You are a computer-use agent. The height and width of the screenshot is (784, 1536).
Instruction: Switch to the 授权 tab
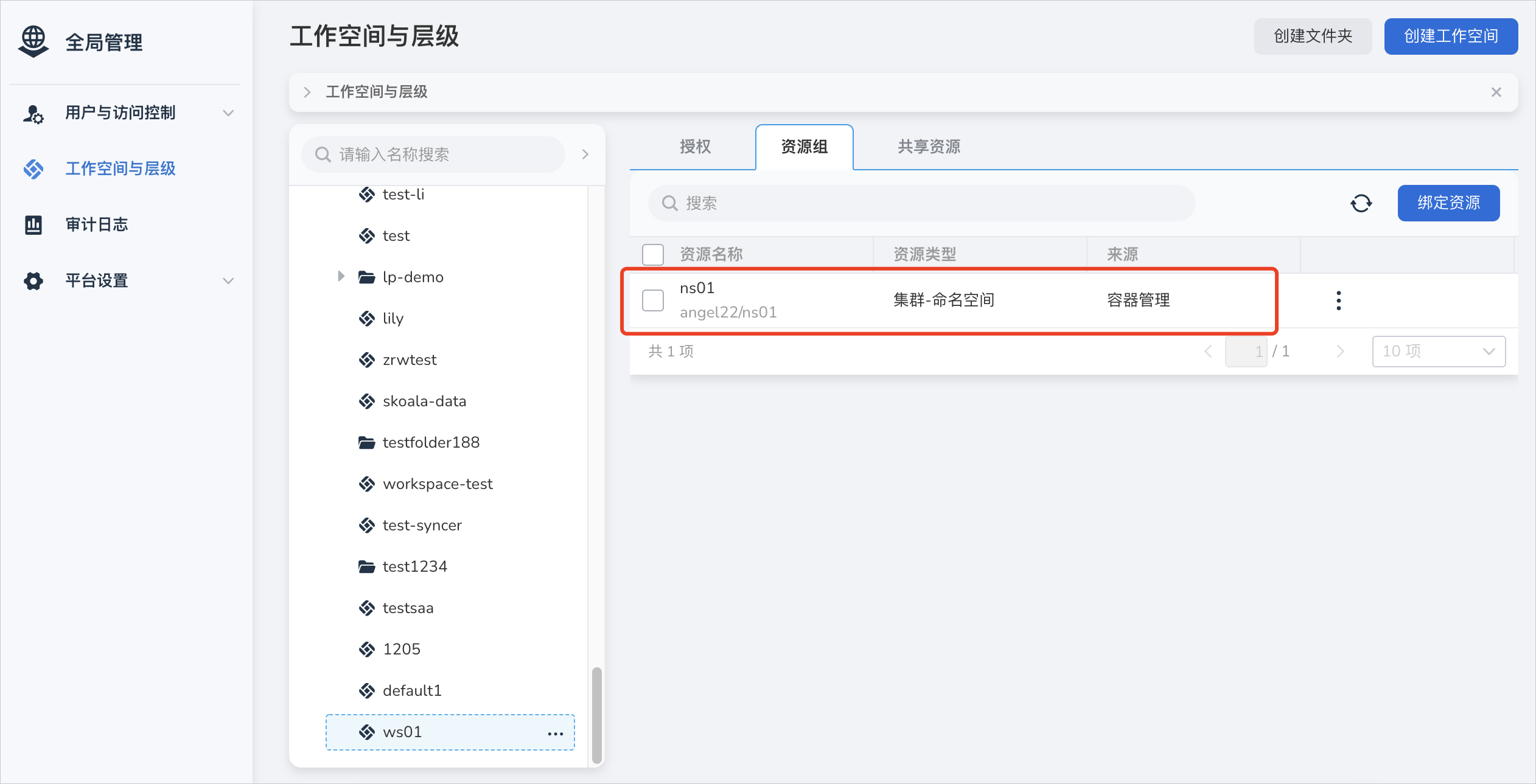click(695, 147)
